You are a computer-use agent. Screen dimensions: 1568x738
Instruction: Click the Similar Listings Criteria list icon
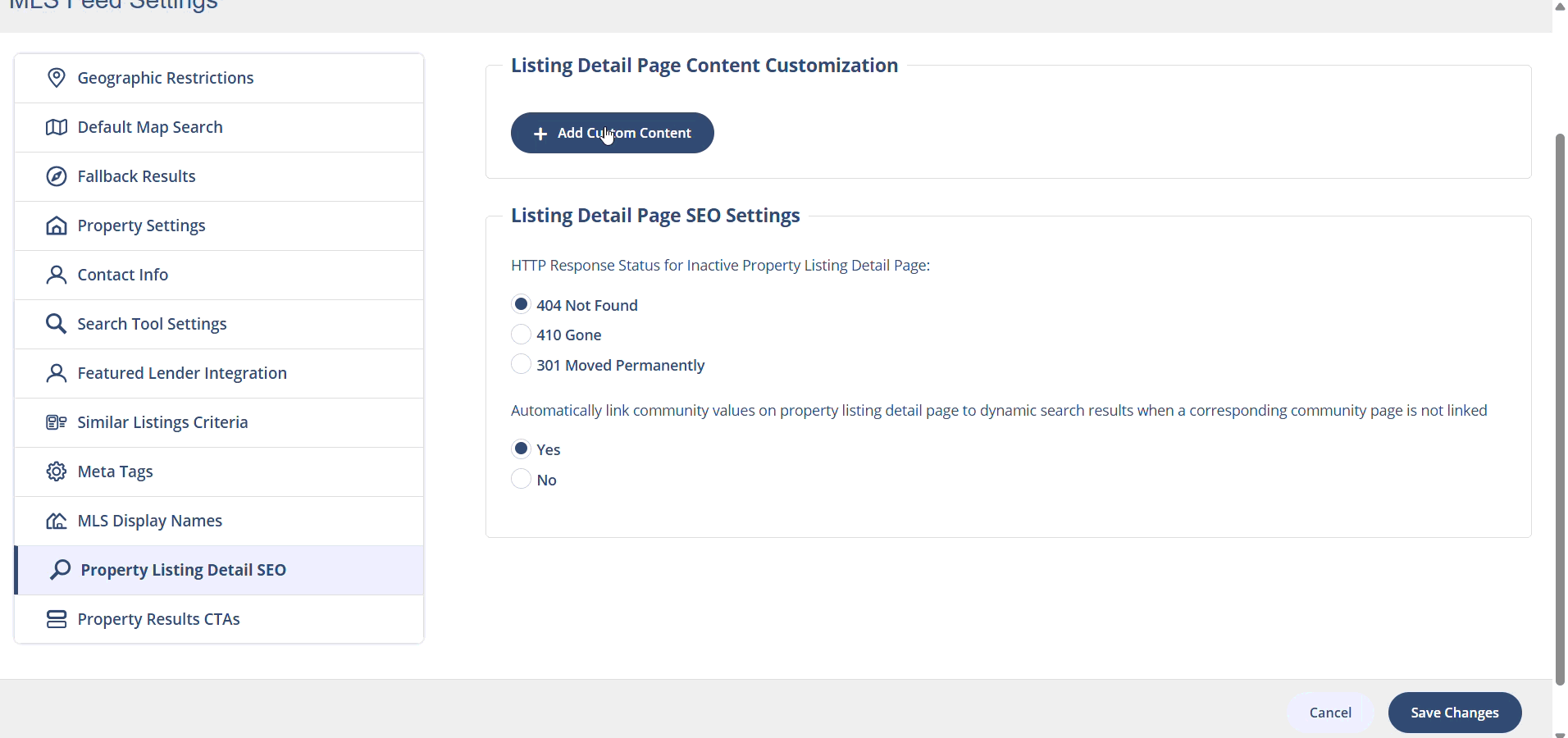click(56, 422)
